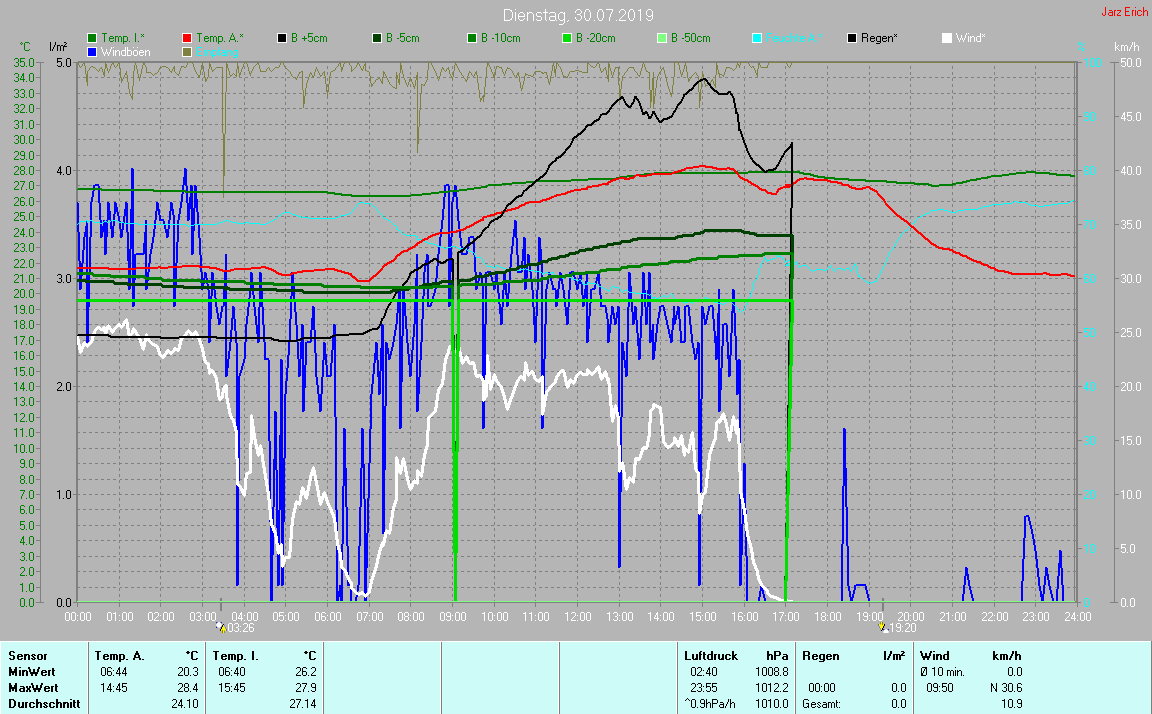Toggle the B -5cm legend label

(403, 38)
